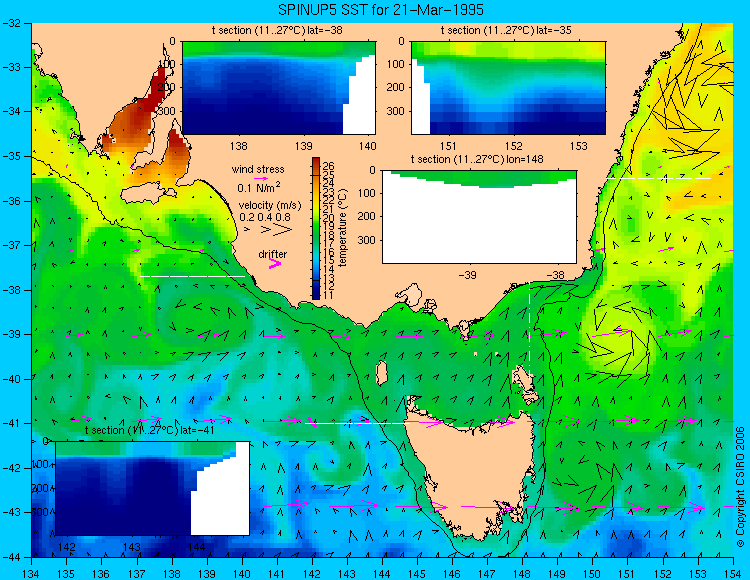750x580 pixels.
Task: Click the "148" main longitude axis tick label
Action: (522, 574)
